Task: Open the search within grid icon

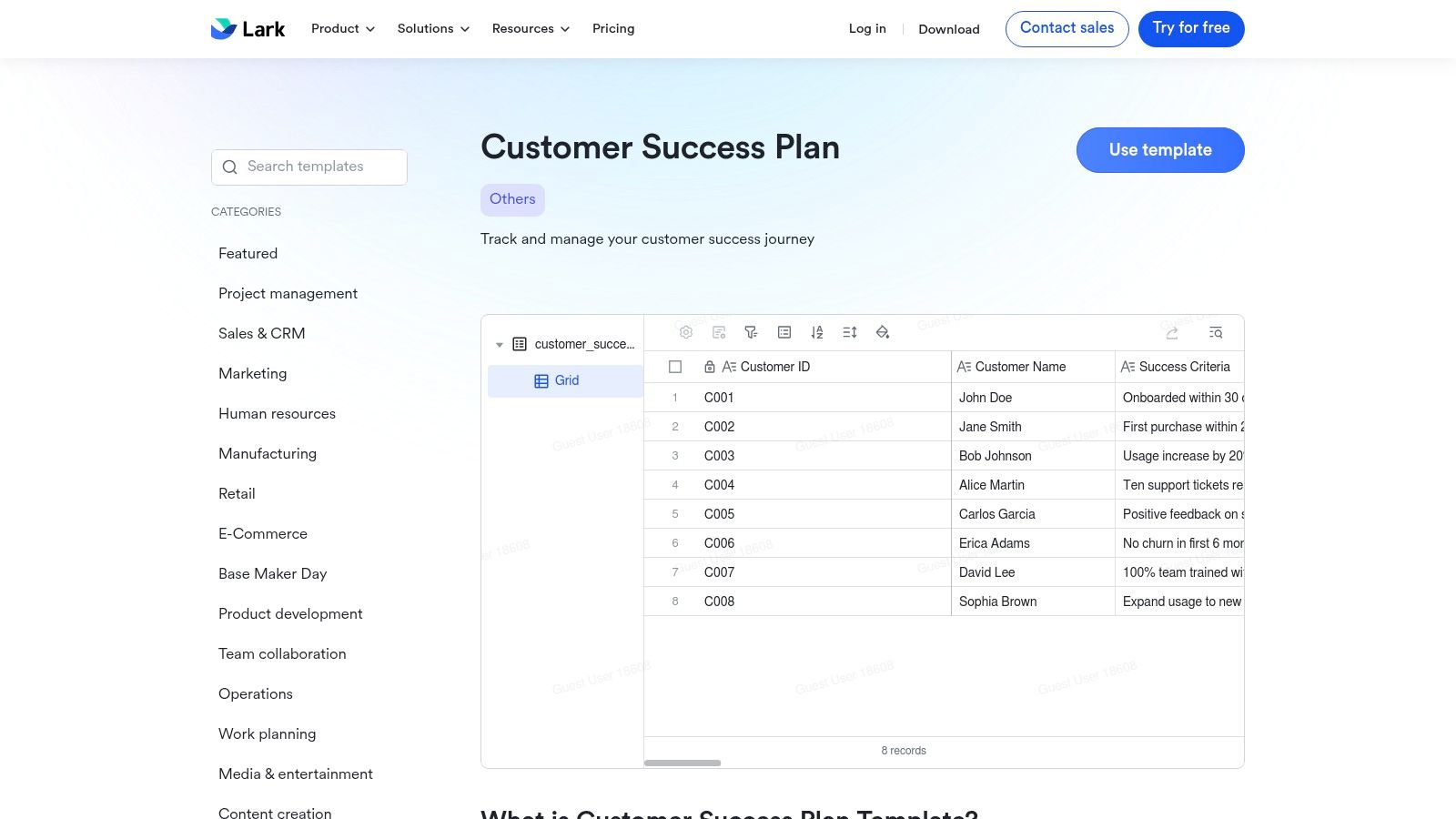Action: click(x=1216, y=332)
